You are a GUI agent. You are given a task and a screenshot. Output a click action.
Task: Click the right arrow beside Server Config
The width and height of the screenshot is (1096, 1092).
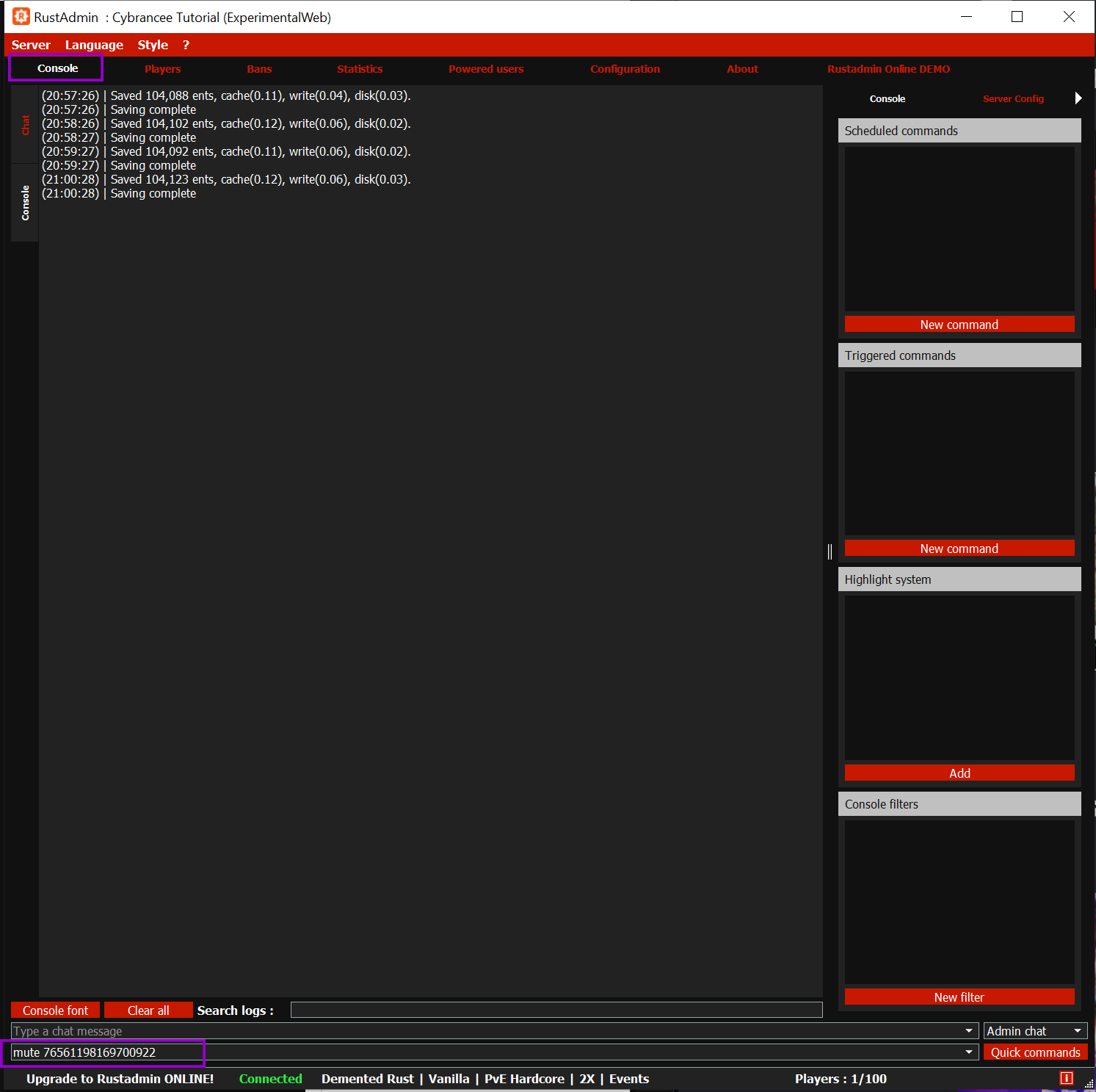[x=1078, y=98]
